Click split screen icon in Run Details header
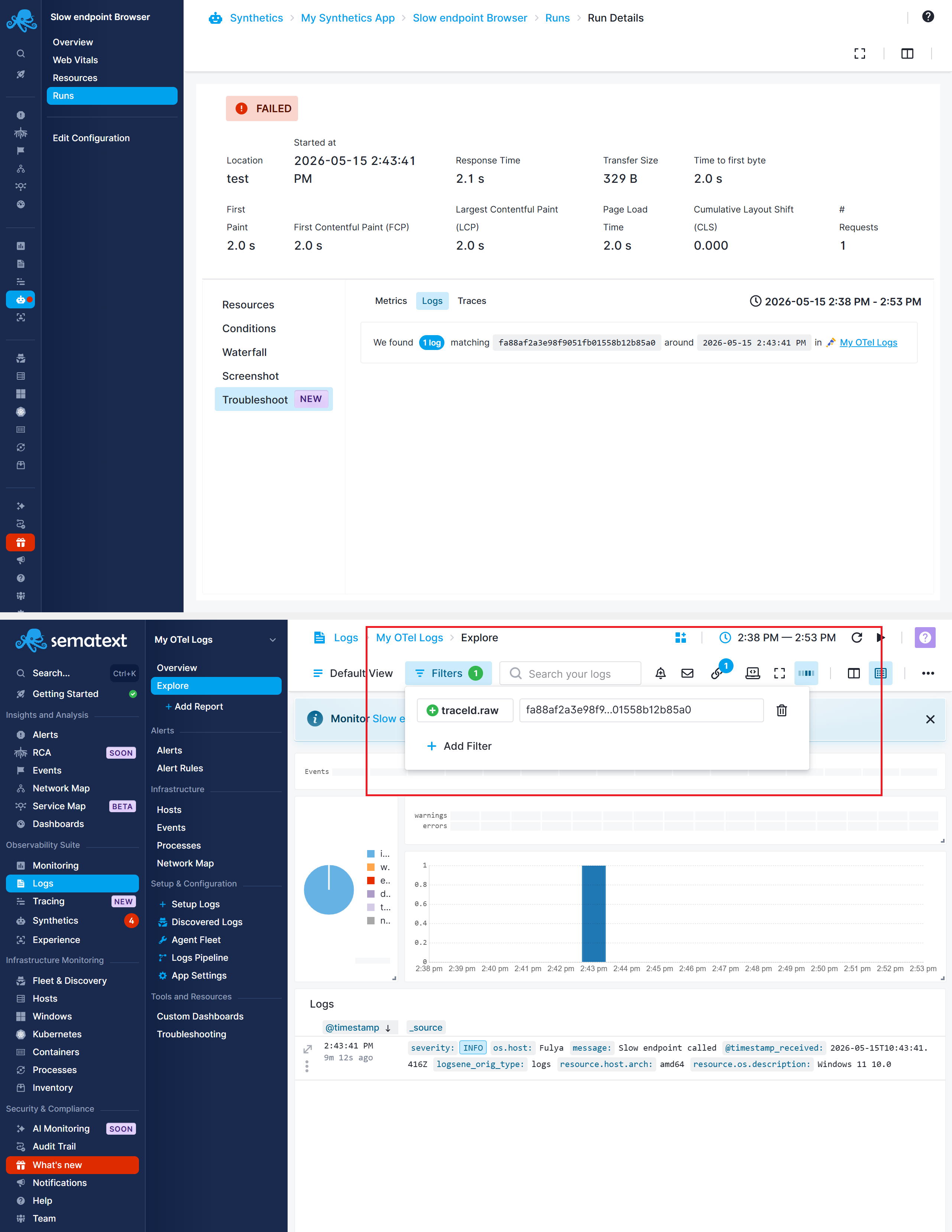Screen dimensions: 952x1232 point(907,54)
